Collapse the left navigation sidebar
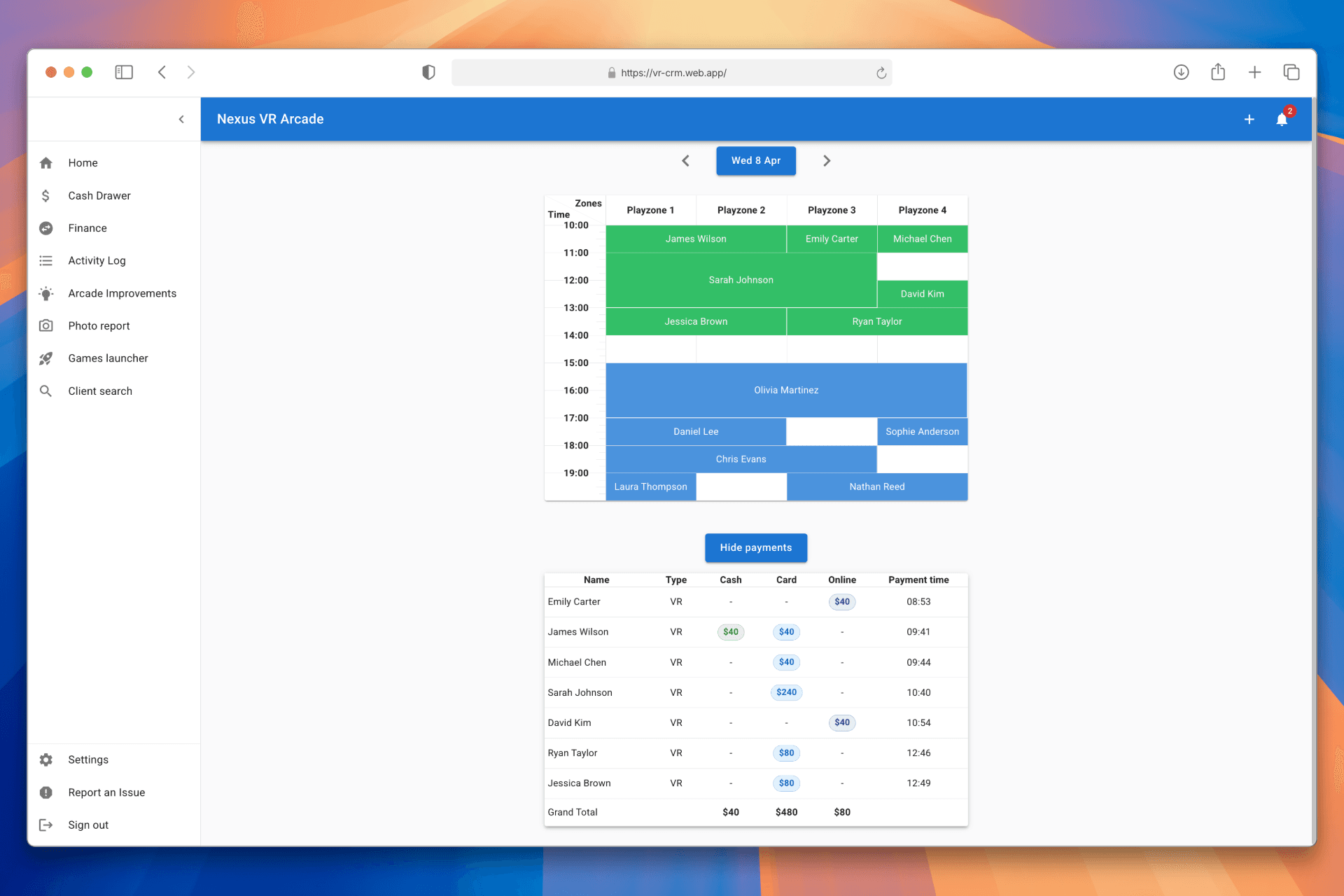This screenshot has width=1344, height=896. 181,119
